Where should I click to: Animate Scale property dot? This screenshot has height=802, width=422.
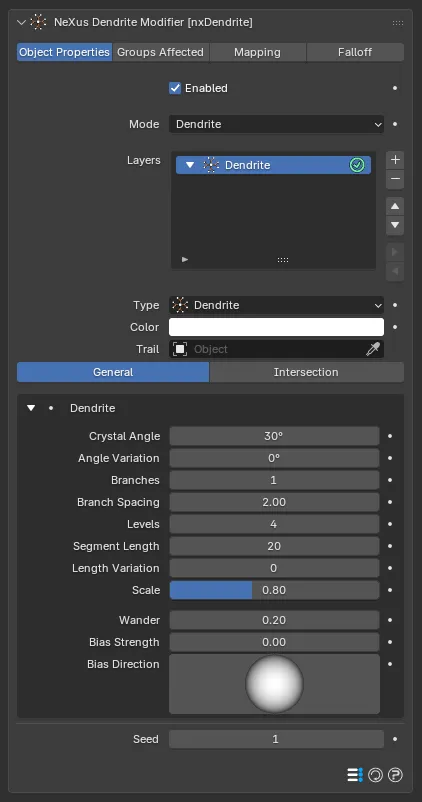390,590
